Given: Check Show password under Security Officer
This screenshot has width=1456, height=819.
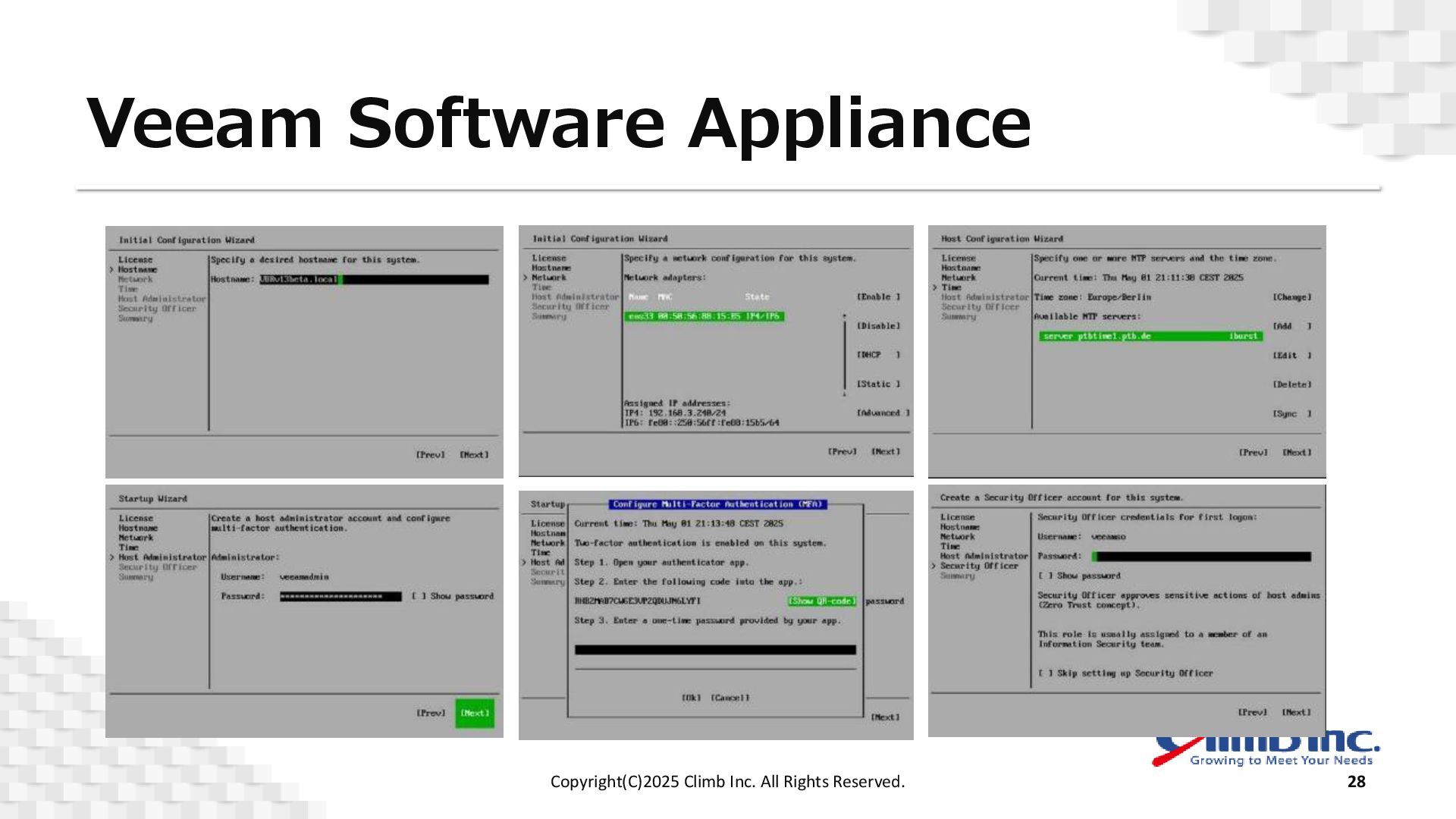Looking at the screenshot, I should (1045, 576).
